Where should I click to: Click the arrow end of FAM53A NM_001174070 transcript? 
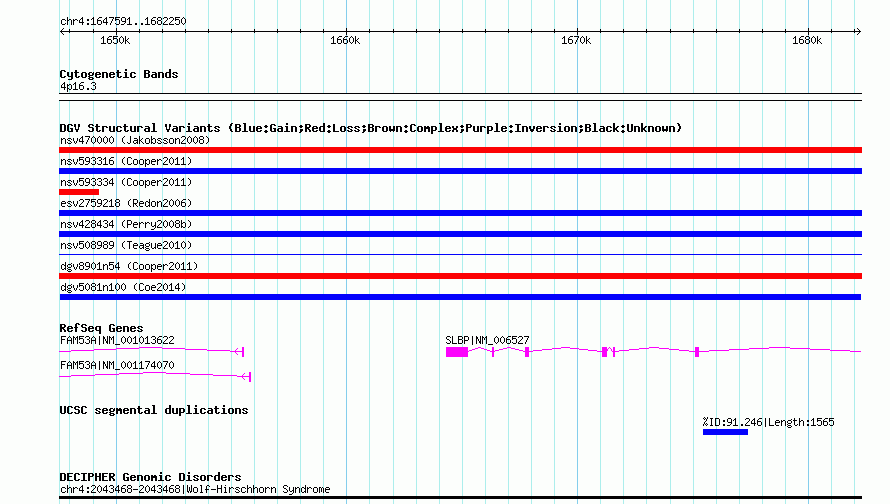(246, 376)
